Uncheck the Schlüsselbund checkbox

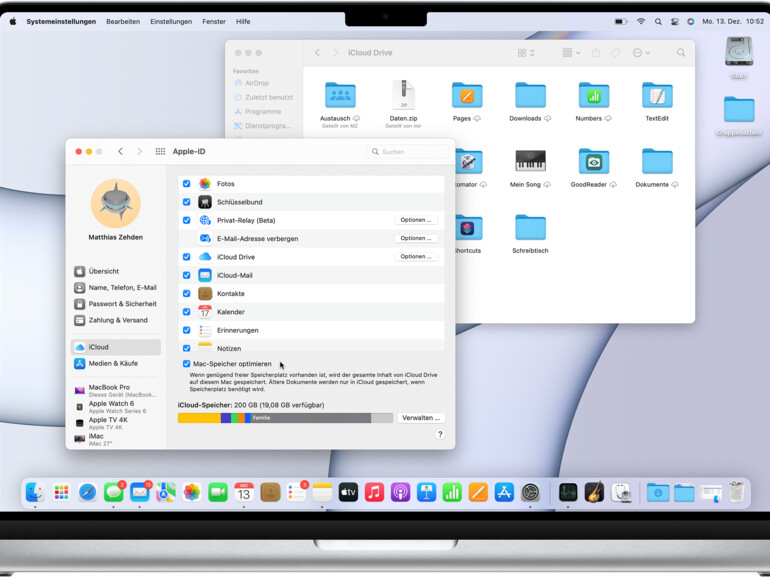point(187,202)
